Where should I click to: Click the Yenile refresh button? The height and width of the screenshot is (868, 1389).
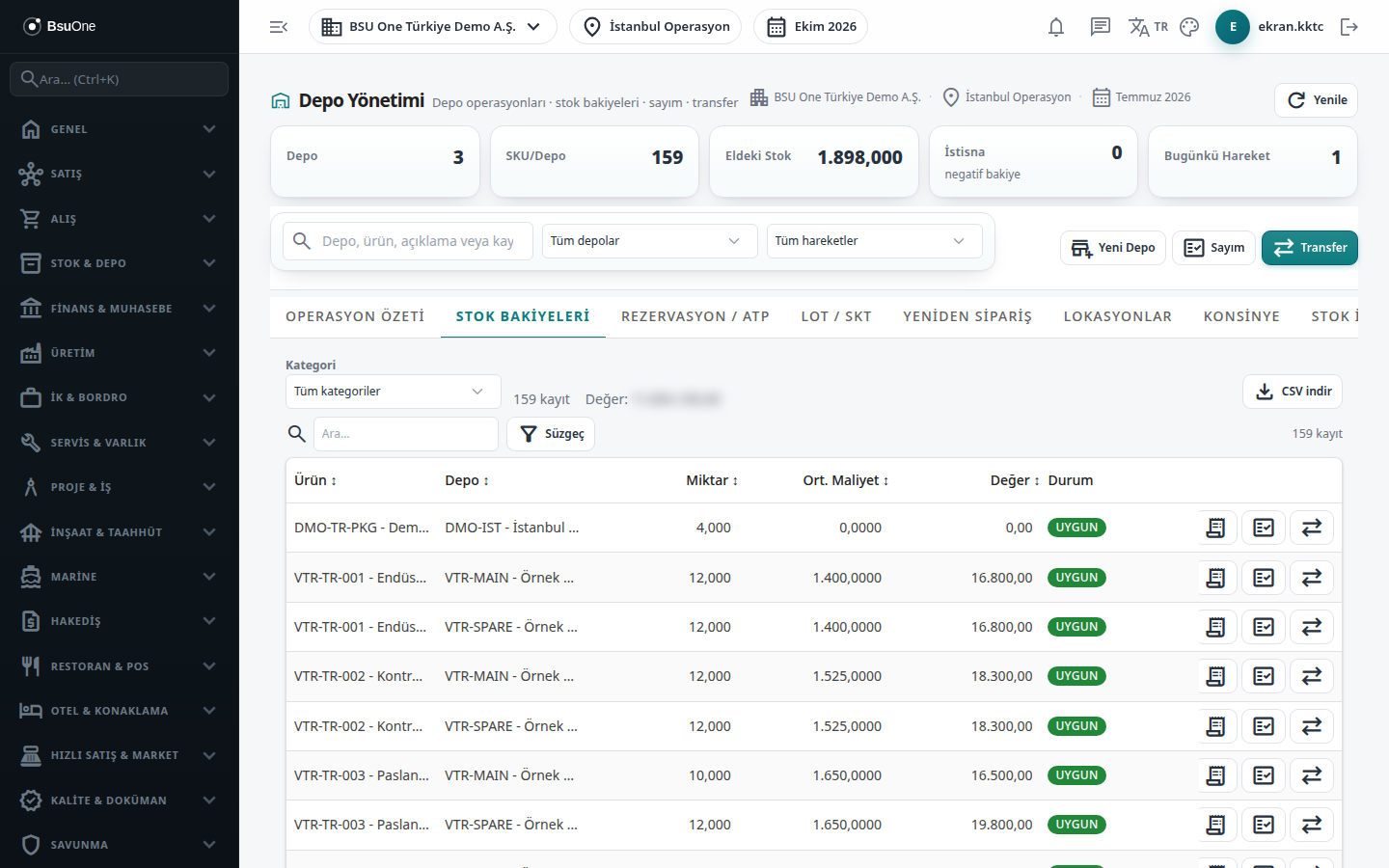pyautogui.click(x=1316, y=100)
